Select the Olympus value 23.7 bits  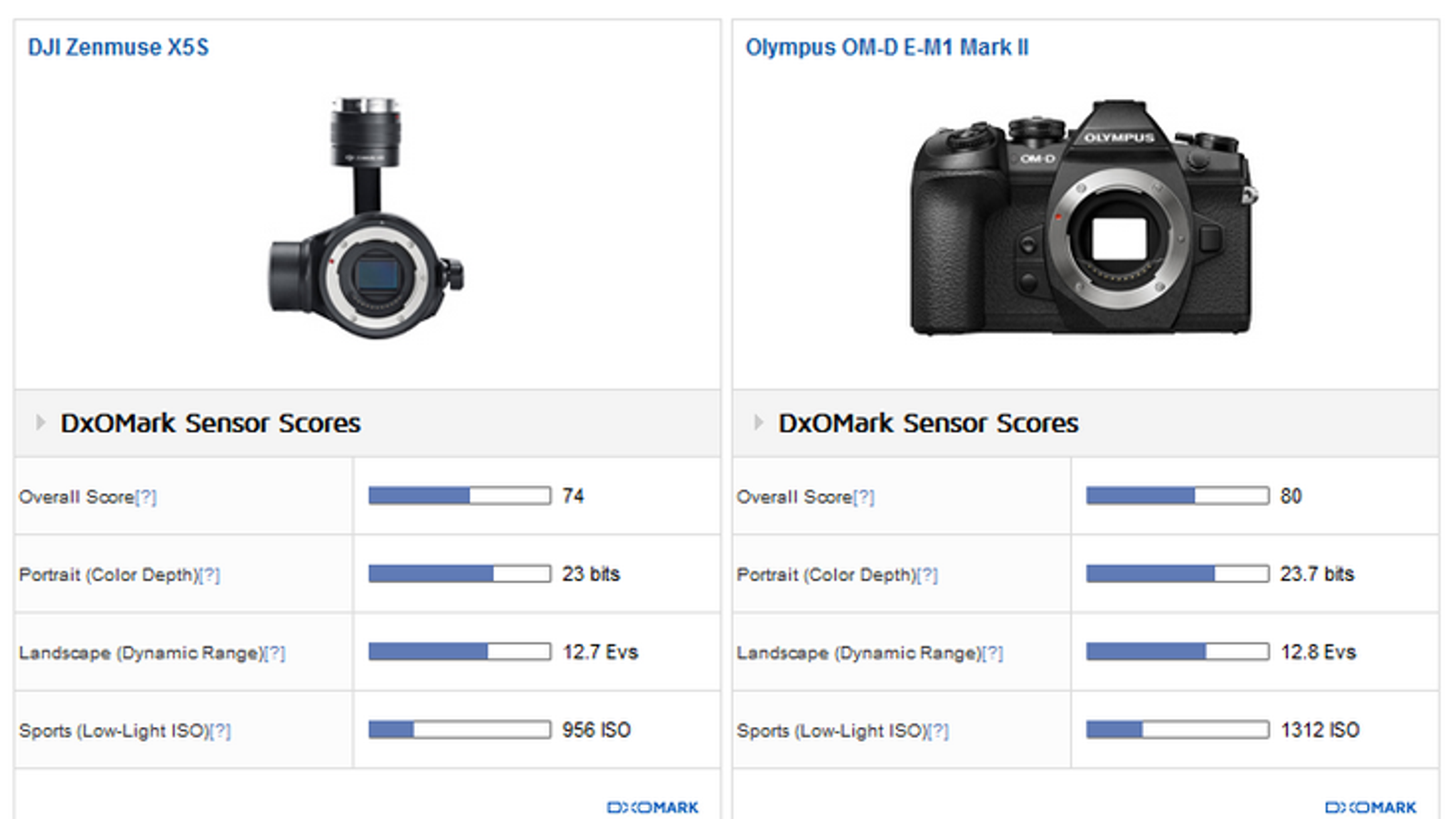click(x=1317, y=574)
